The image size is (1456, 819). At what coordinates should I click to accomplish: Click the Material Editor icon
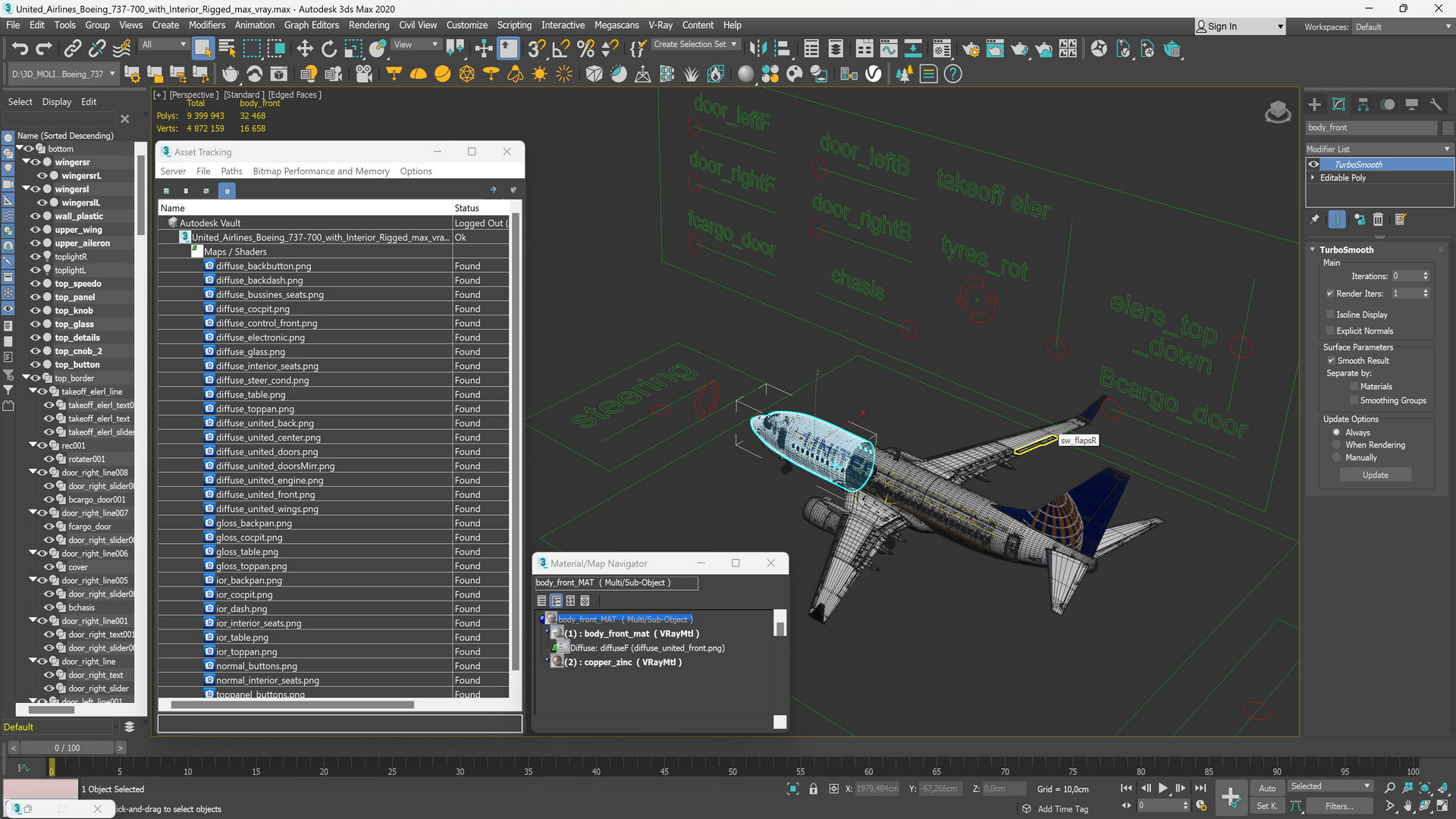coord(745,74)
